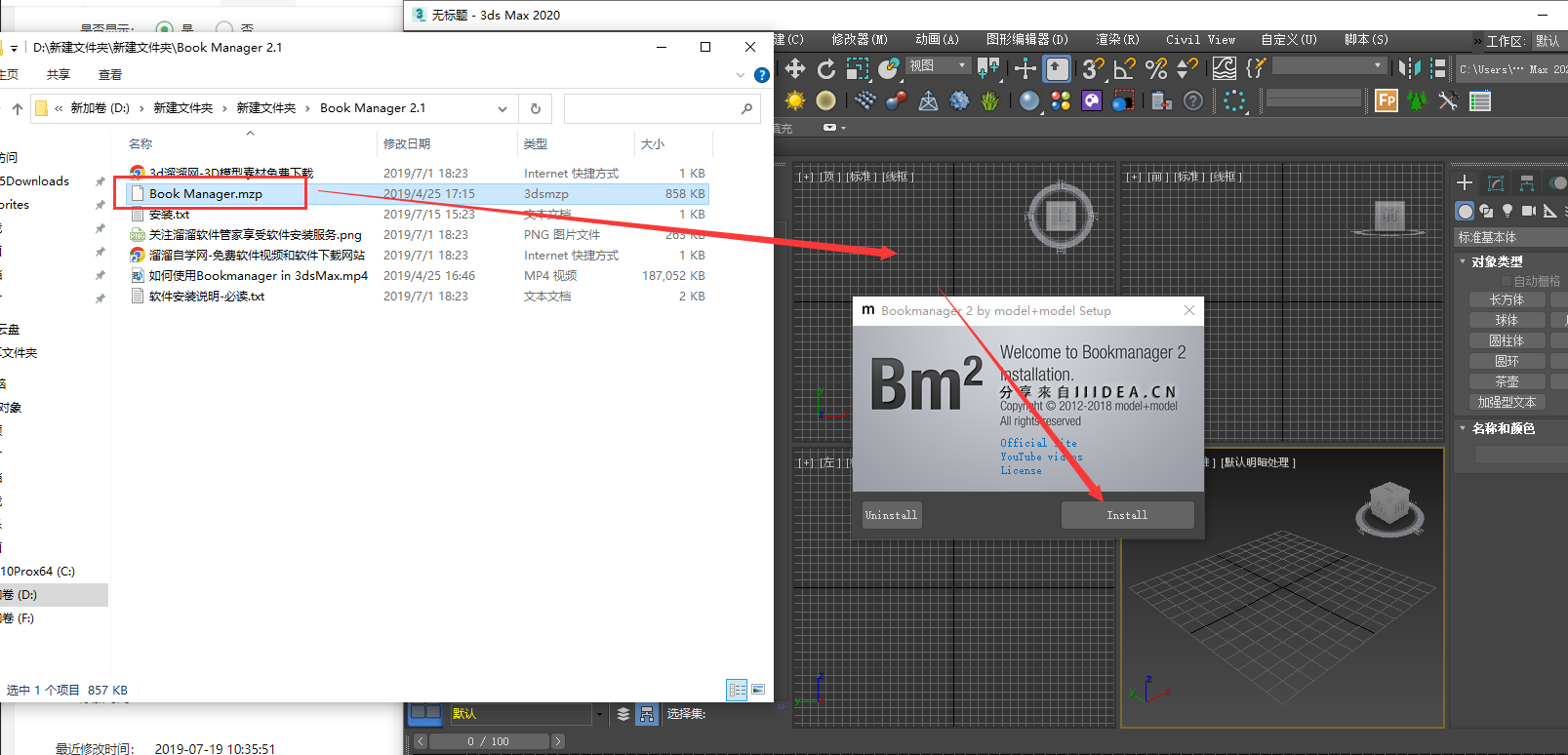Viewport: 1568px width, 755px height.
Task: Toggle Keyboard Shortcut Override icon
Action: pyautogui.click(x=1057, y=68)
